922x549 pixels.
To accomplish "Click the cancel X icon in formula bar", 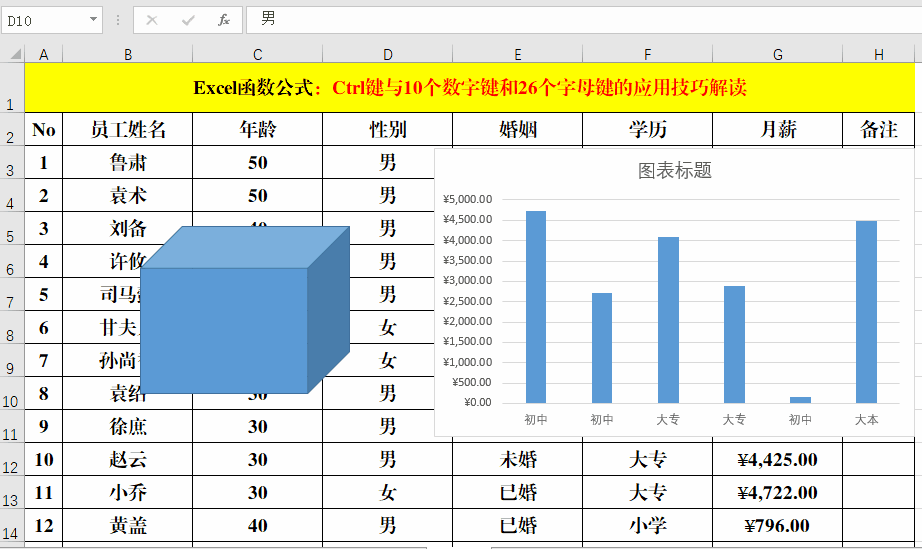I will [152, 21].
